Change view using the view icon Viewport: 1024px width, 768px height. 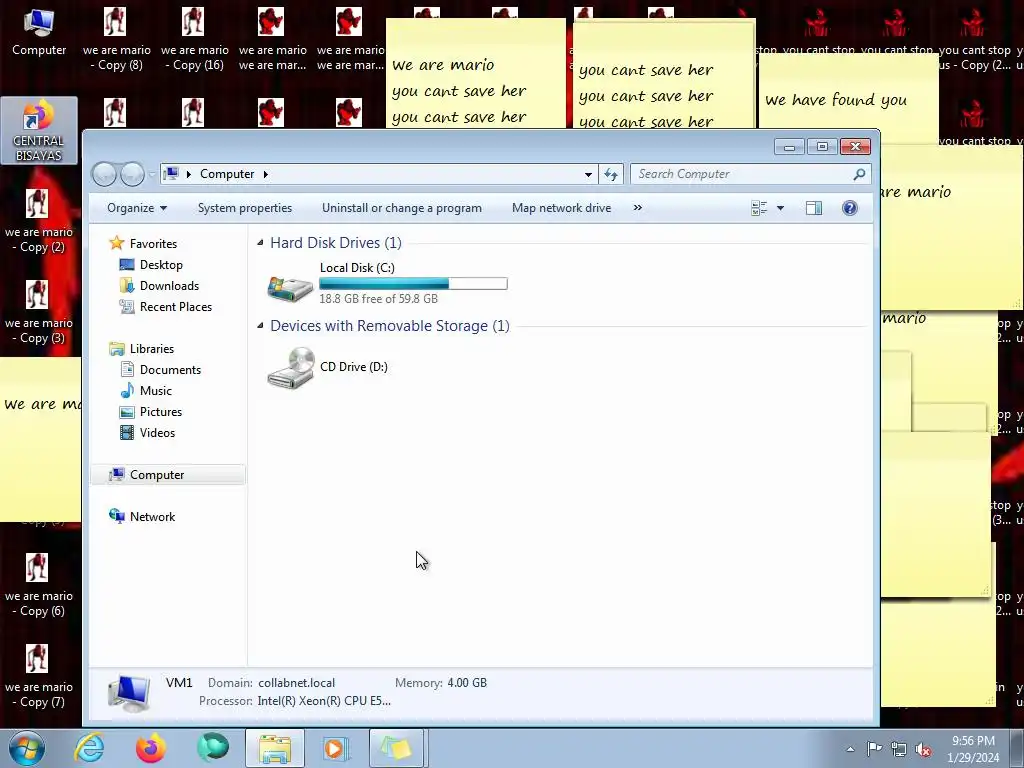[x=759, y=208]
